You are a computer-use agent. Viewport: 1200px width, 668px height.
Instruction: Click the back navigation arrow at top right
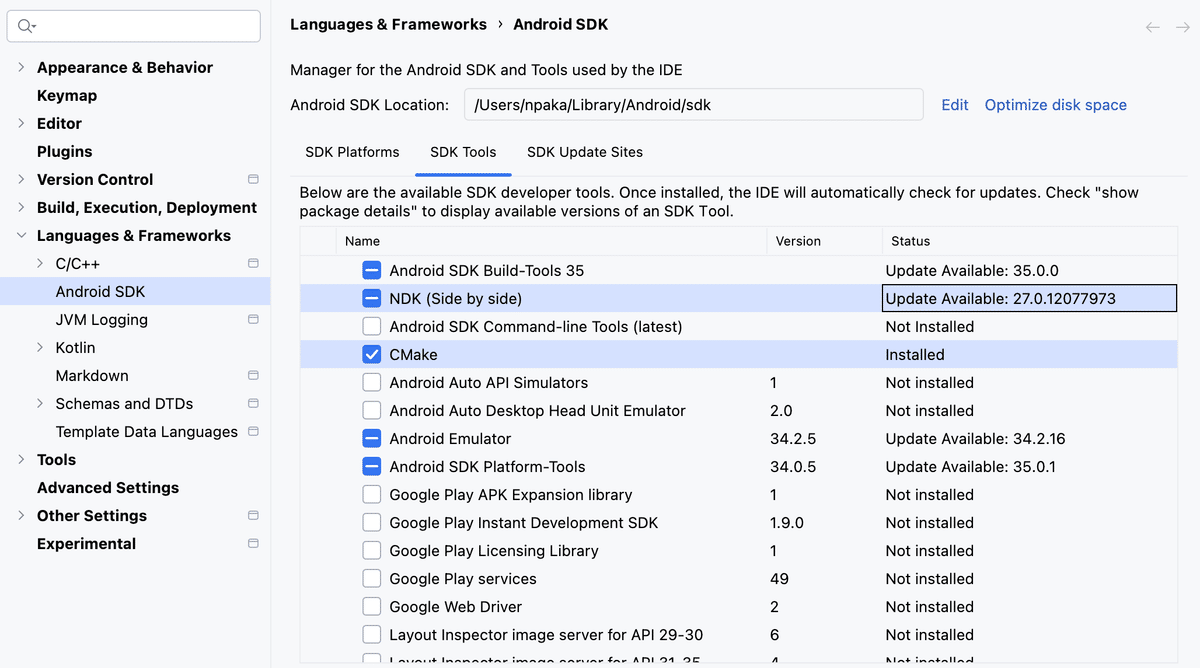[x=1152, y=25]
